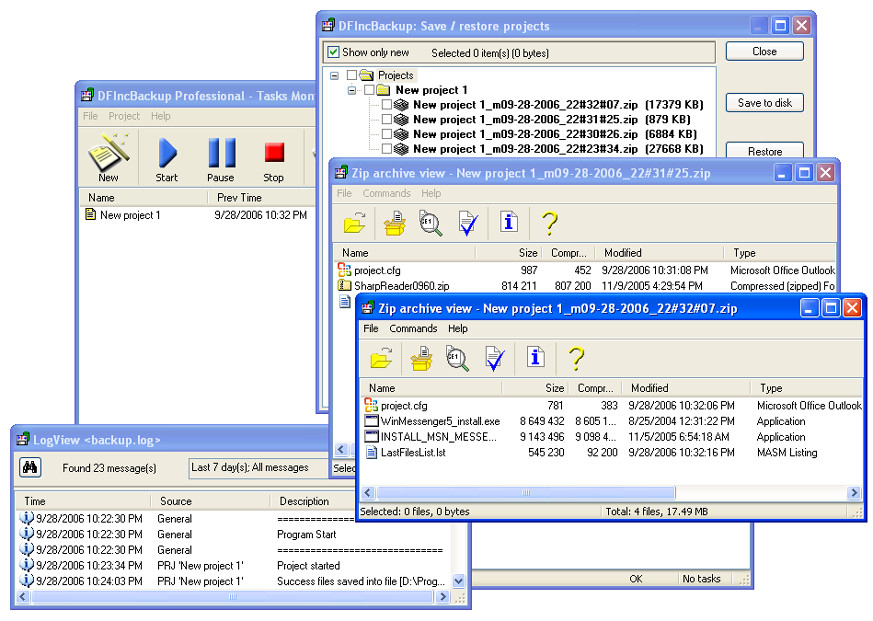Click the archive icon beside the 22#32#07.zip tree entry

[x=401, y=104]
